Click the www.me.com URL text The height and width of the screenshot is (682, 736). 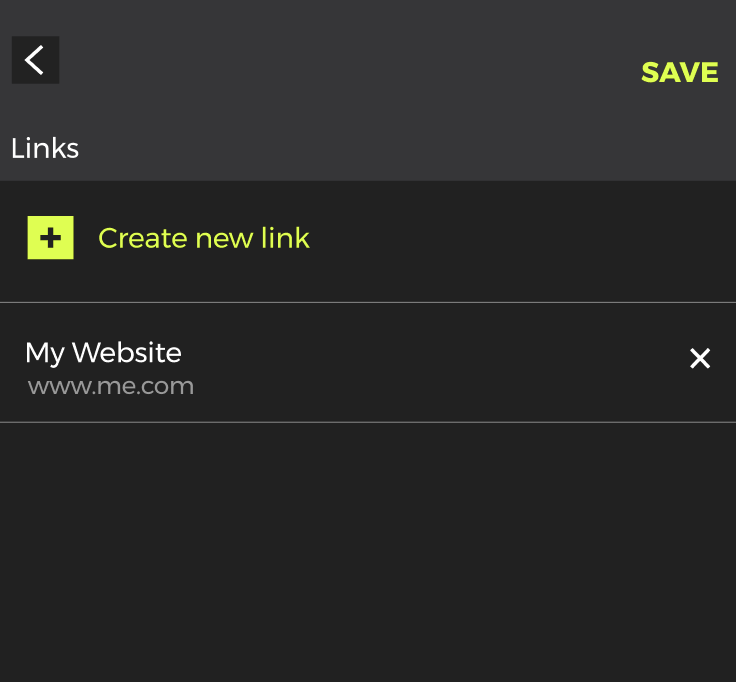(x=111, y=386)
